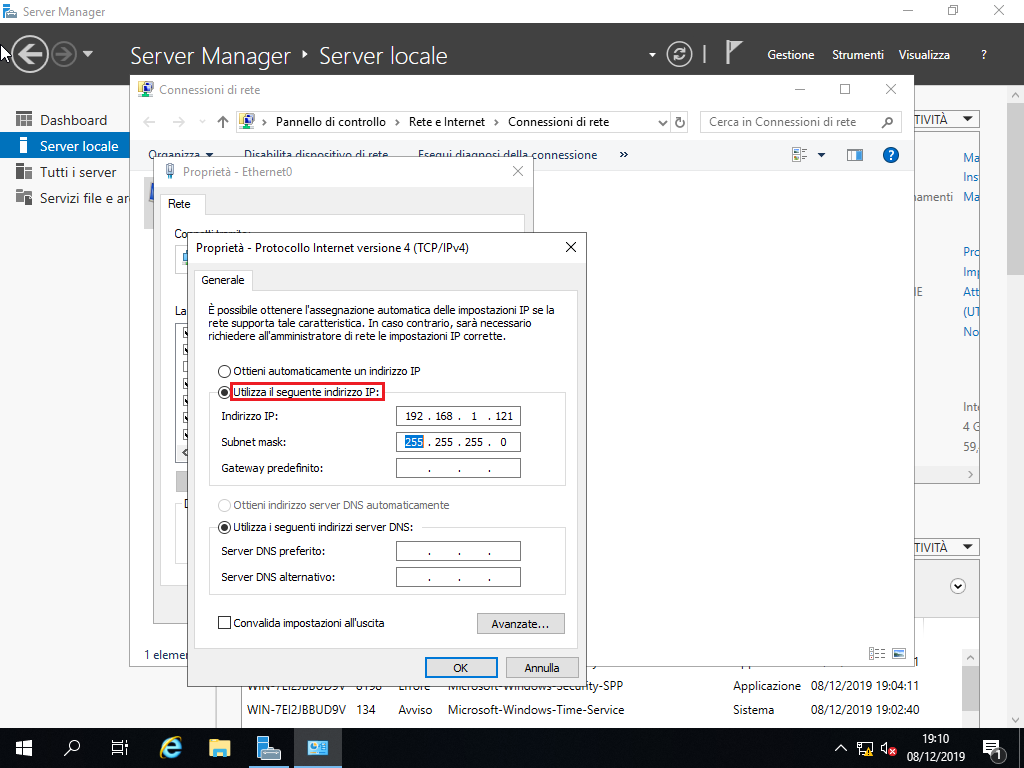Viewport: 1024px width, 768px height.
Task: Switch to the Generale tab
Action: pos(223,280)
